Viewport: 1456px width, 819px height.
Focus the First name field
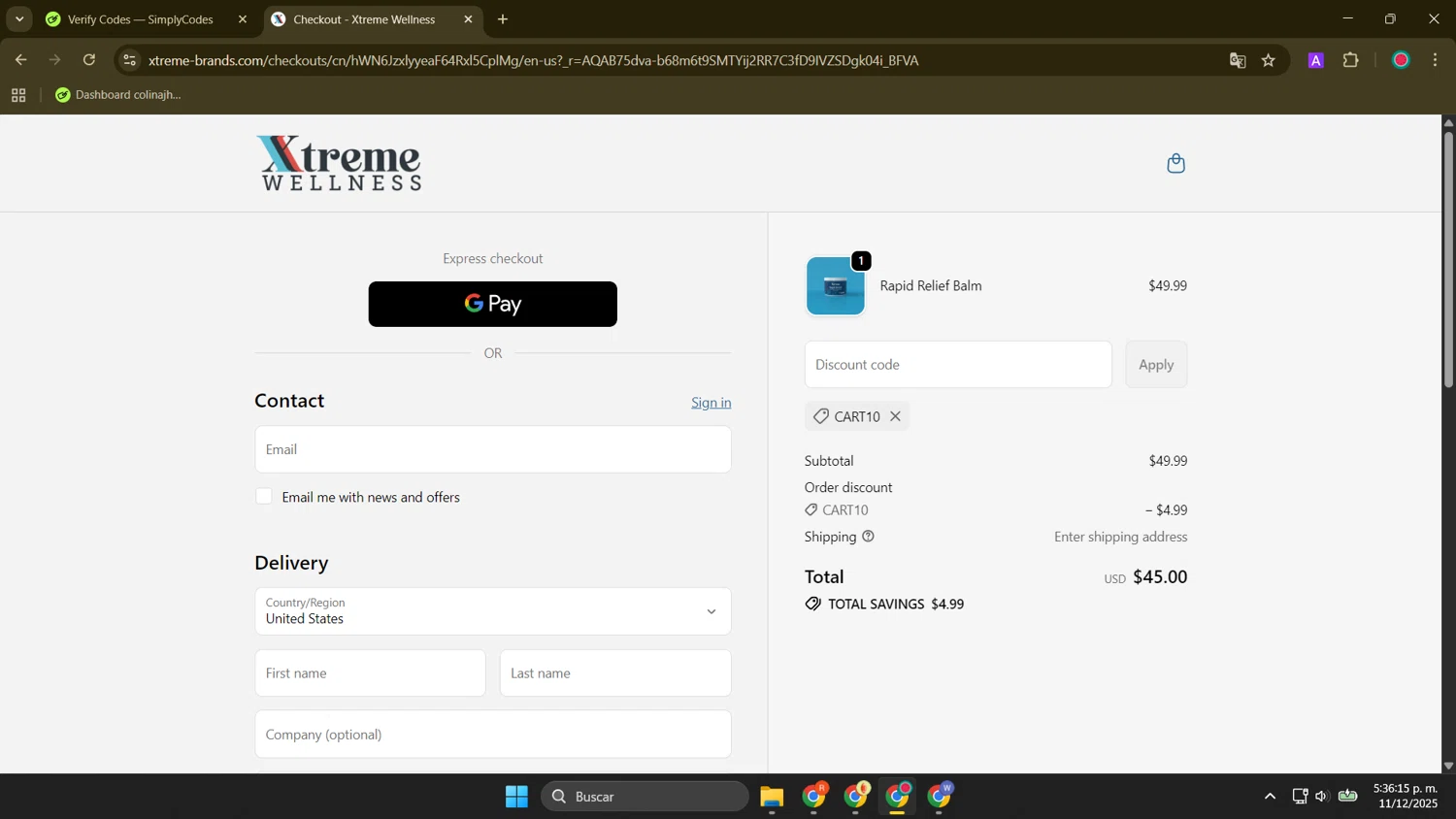click(370, 673)
